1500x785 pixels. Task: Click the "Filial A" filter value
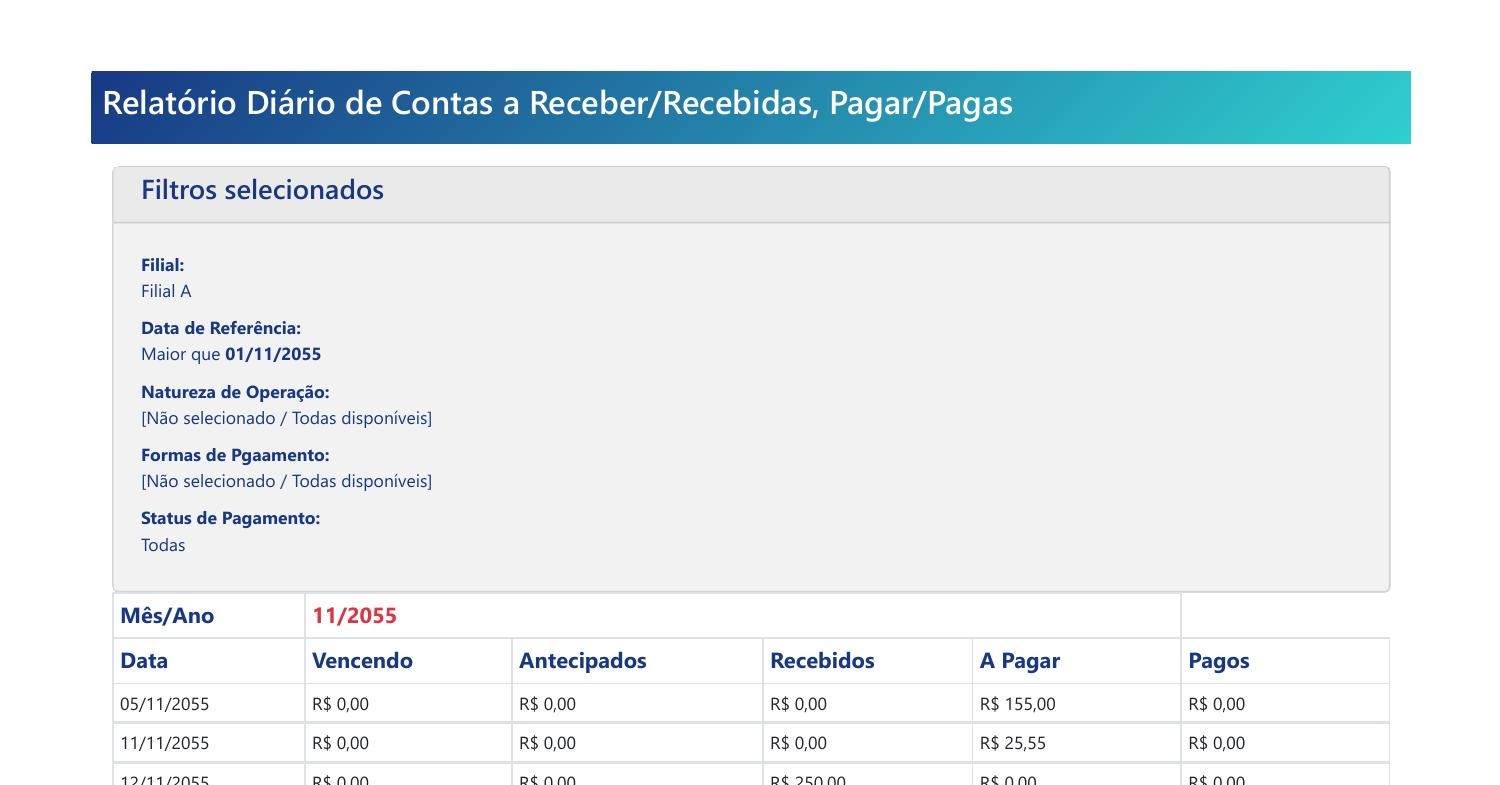[166, 291]
